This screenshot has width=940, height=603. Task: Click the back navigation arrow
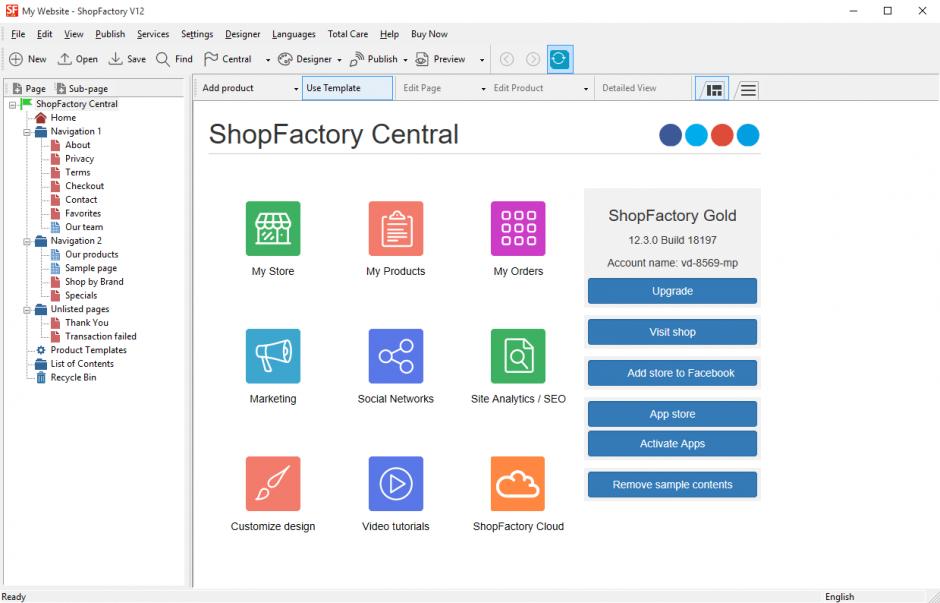pyautogui.click(x=507, y=59)
